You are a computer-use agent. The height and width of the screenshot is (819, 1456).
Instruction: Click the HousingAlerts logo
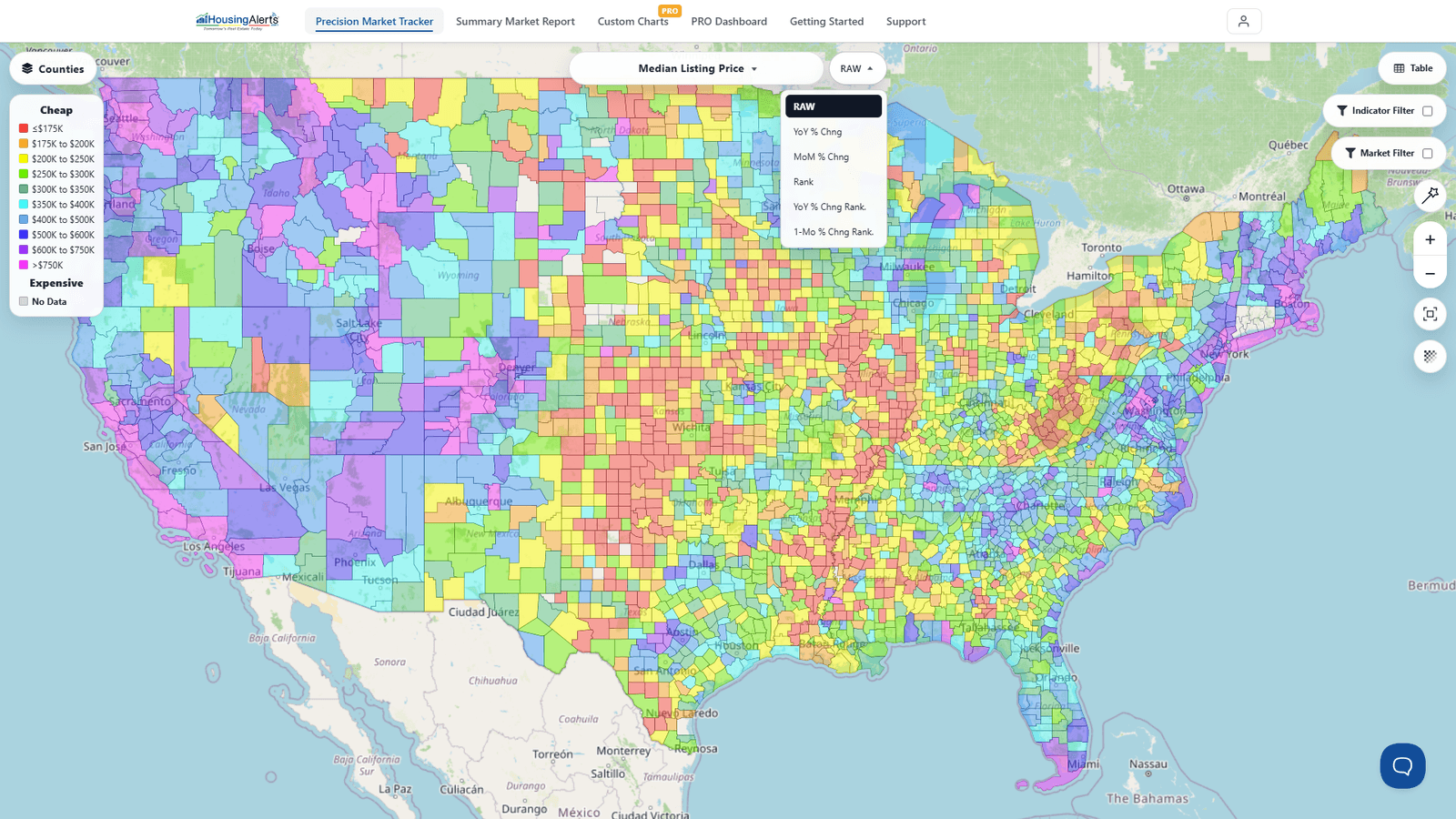coord(238,21)
